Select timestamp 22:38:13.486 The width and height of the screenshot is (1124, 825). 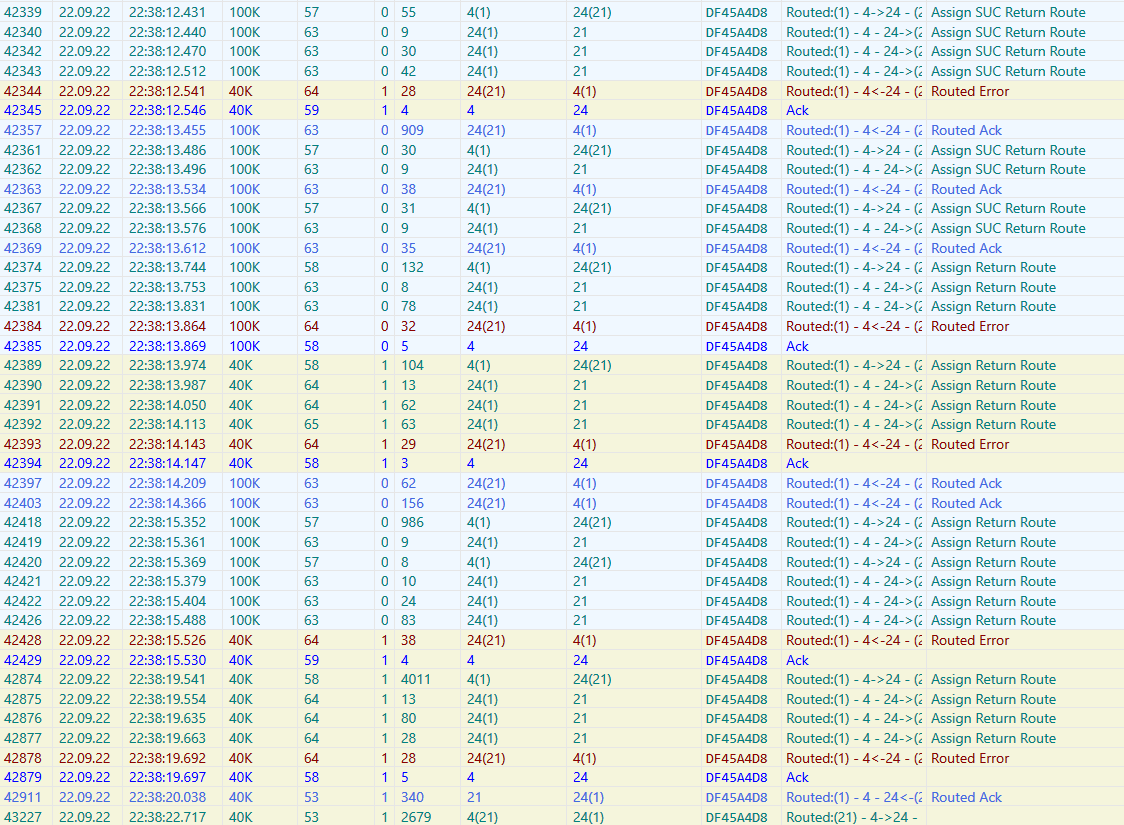167,150
